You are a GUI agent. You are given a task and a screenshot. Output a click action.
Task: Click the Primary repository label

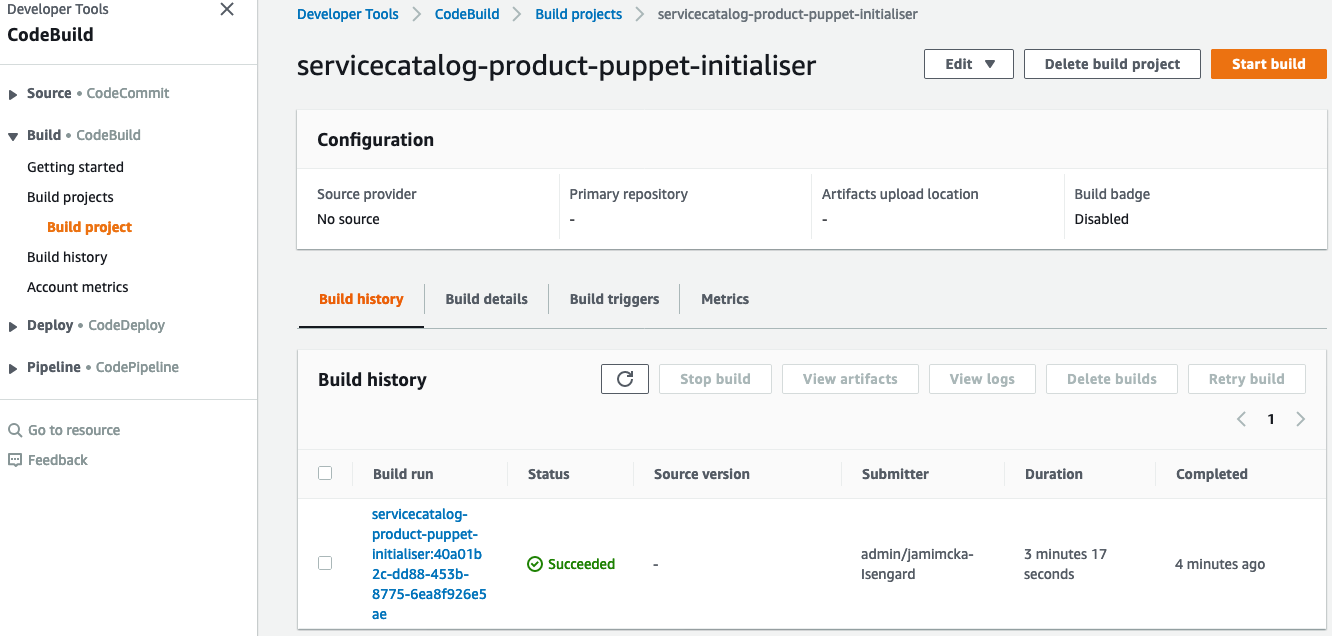pos(628,194)
